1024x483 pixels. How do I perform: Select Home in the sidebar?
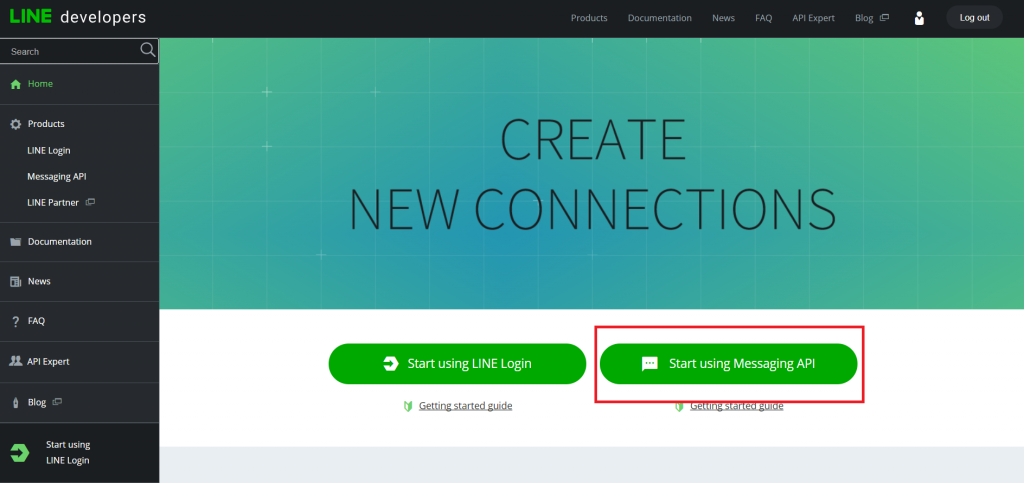click(x=40, y=84)
